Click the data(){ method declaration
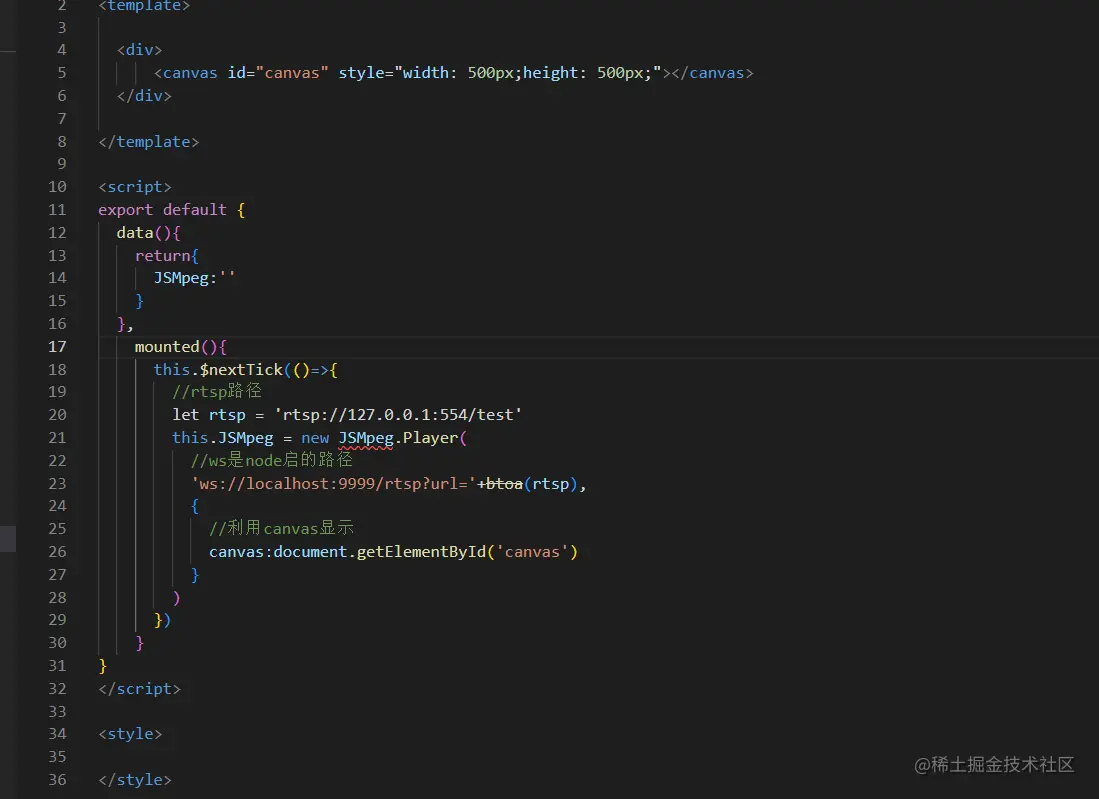The image size is (1099, 799). [149, 233]
